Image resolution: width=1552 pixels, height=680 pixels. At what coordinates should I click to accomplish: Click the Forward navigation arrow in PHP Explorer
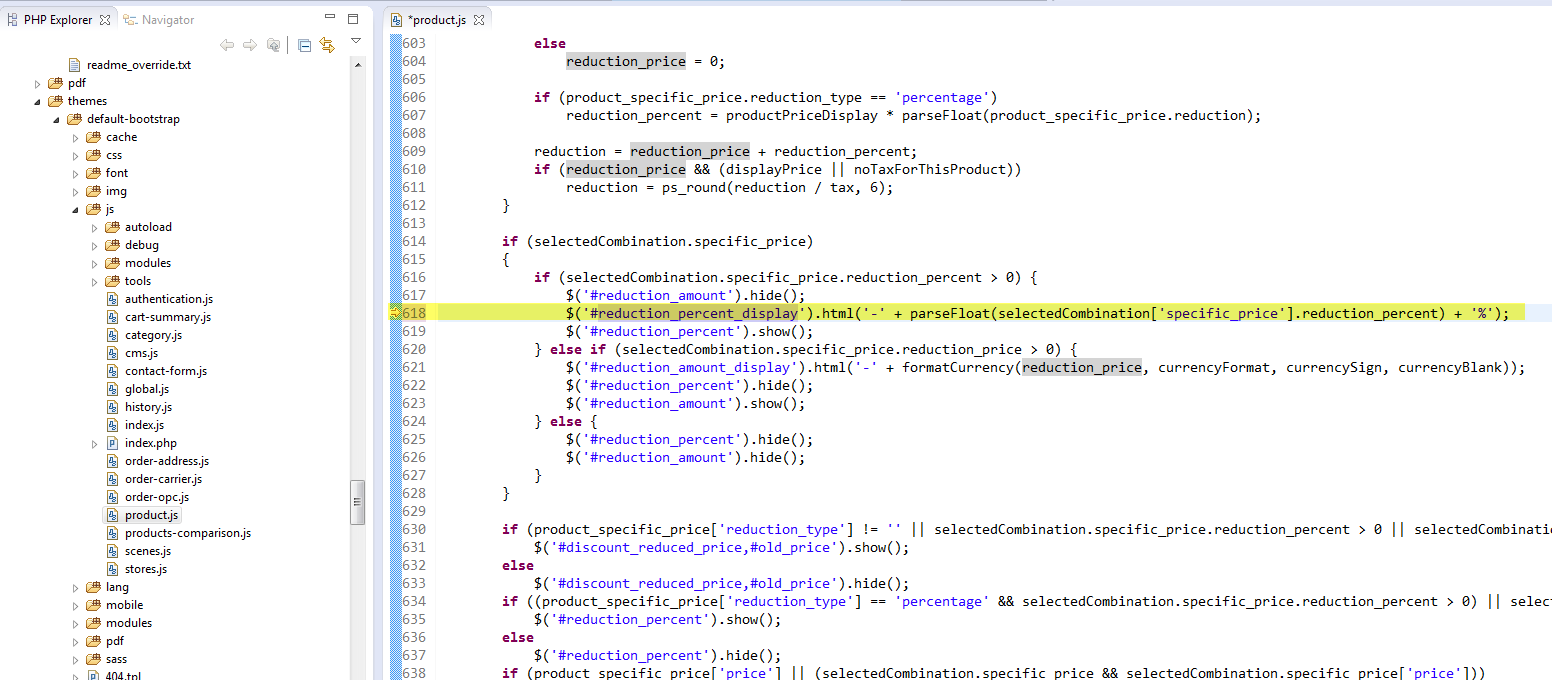pos(249,45)
